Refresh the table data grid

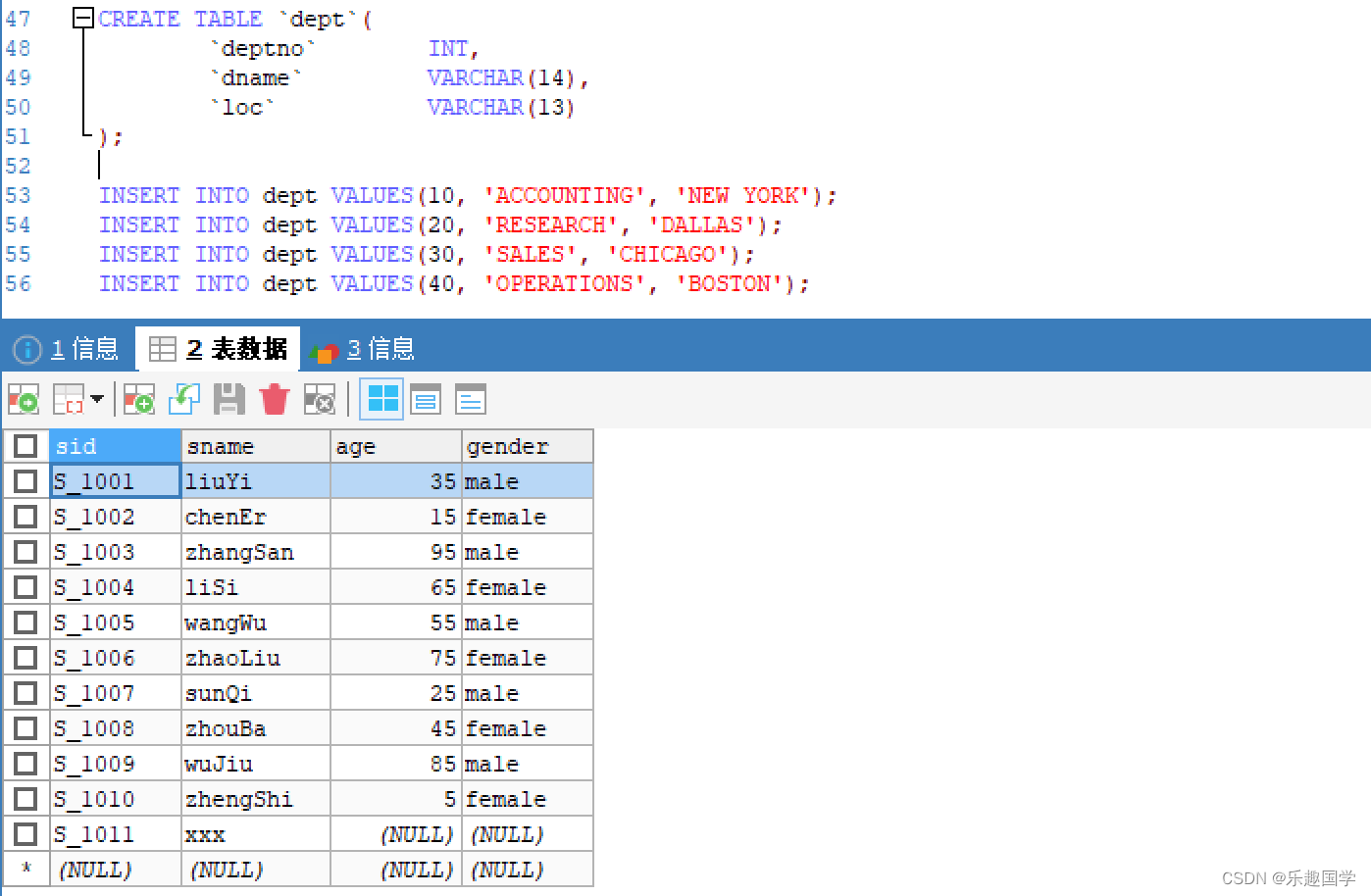coord(183,399)
